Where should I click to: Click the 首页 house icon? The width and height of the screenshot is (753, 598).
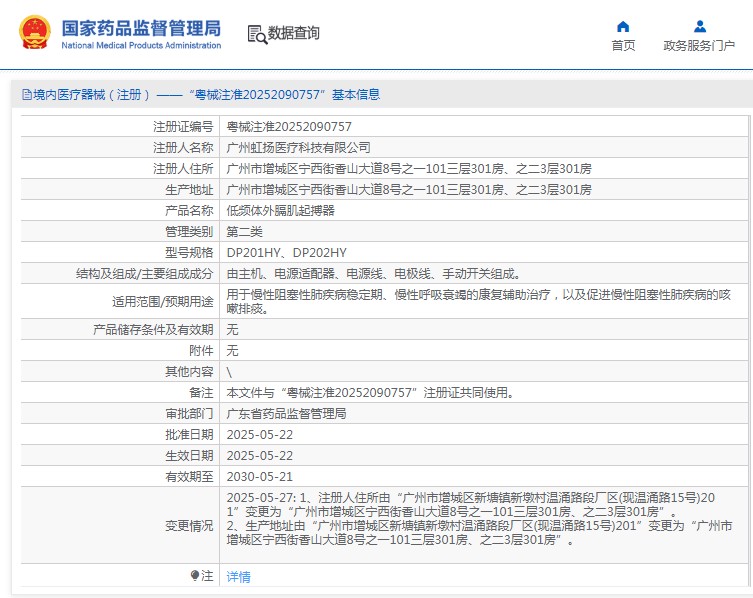click(x=623, y=26)
